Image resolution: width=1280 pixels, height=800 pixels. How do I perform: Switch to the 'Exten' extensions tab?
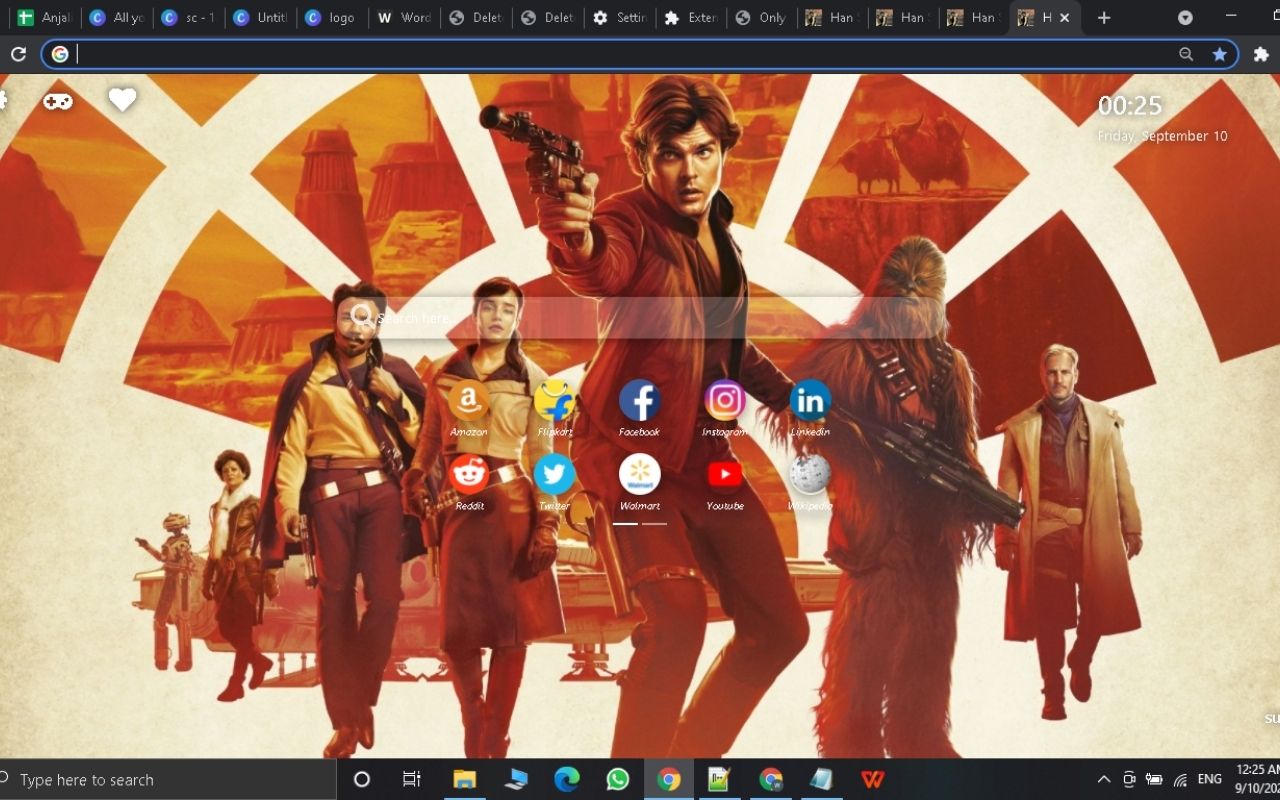pos(693,18)
